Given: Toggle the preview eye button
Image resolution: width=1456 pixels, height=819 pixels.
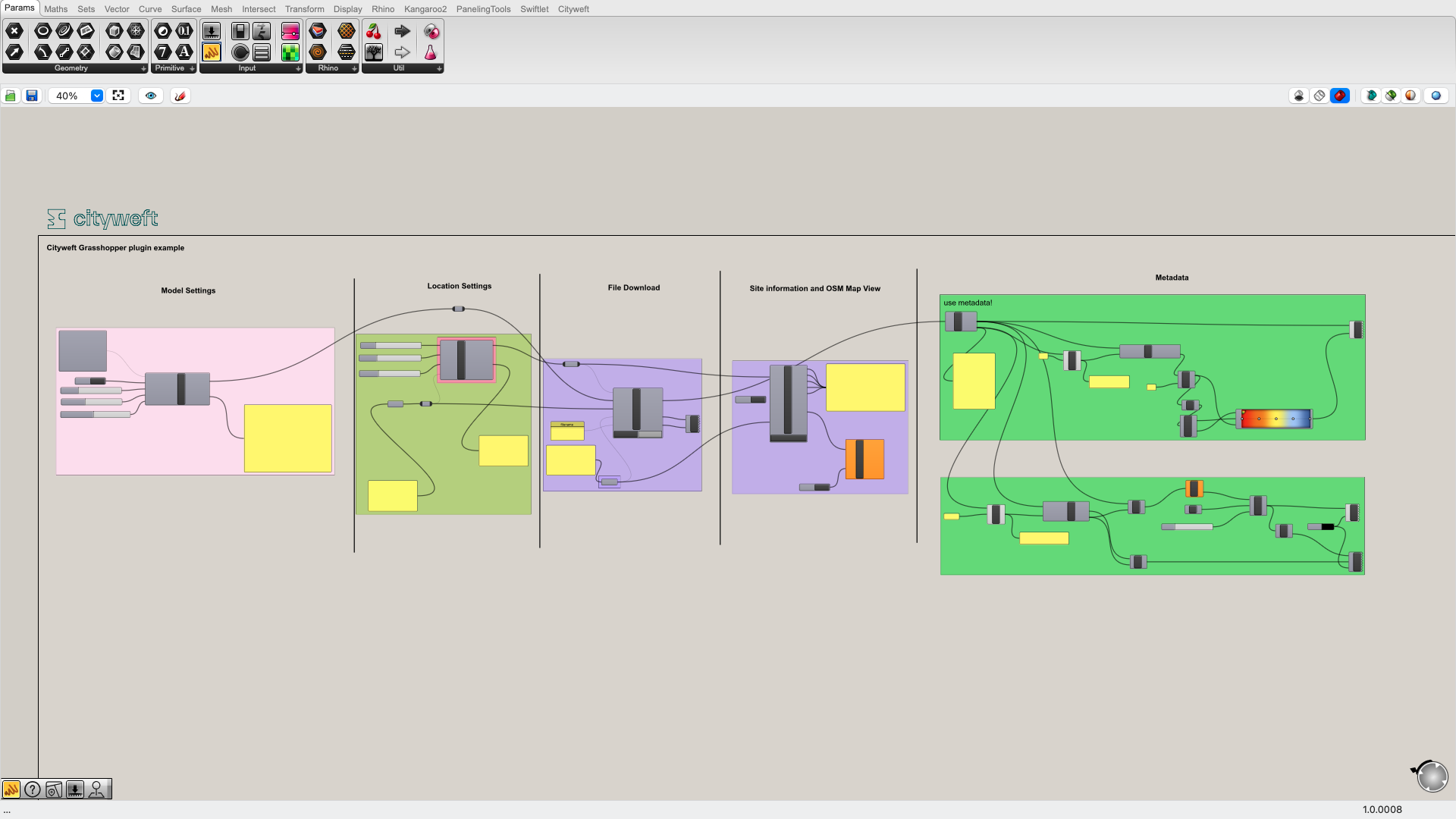Looking at the screenshot, I should coord(151,96).
